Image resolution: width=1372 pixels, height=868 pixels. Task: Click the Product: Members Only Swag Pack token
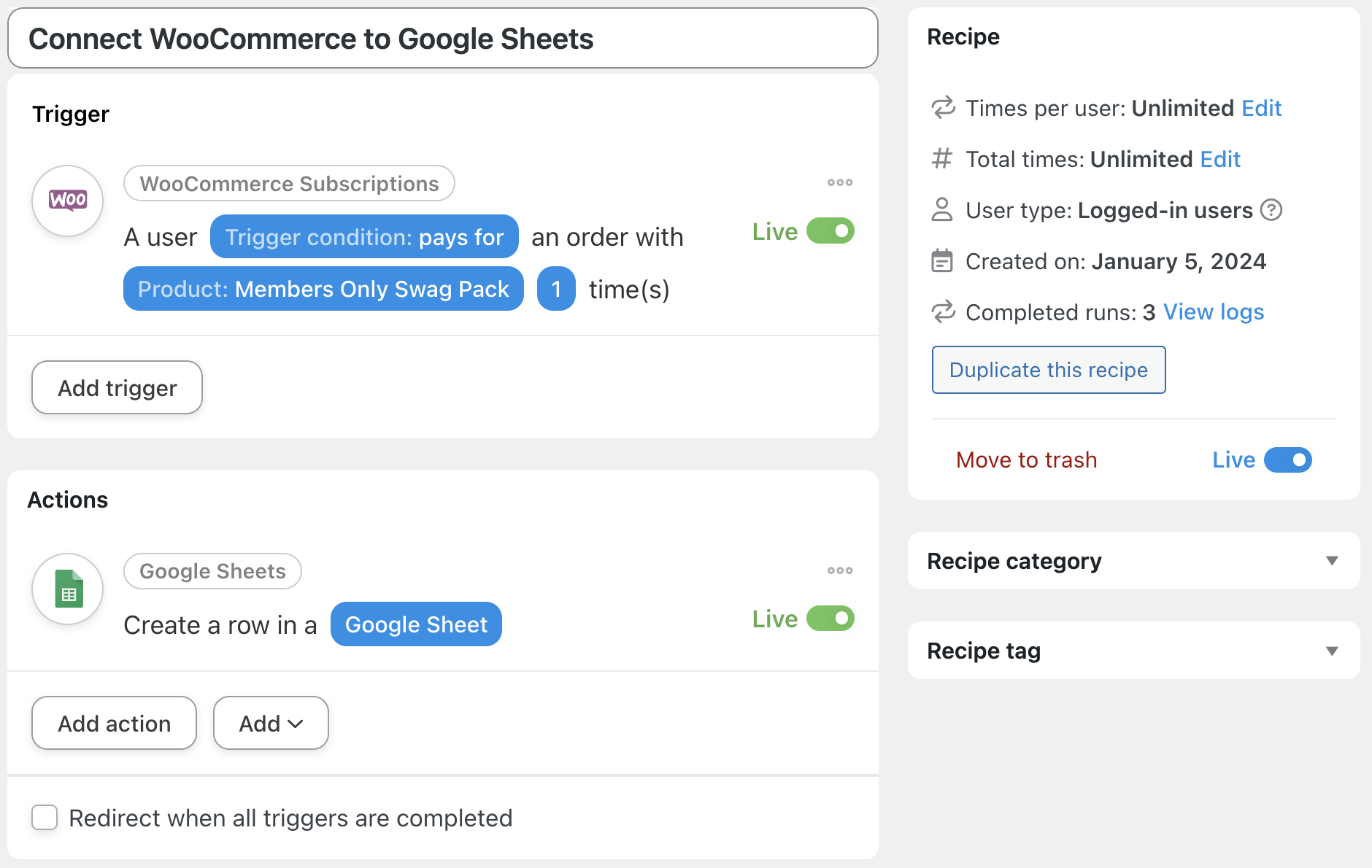[x=323, y=289]
